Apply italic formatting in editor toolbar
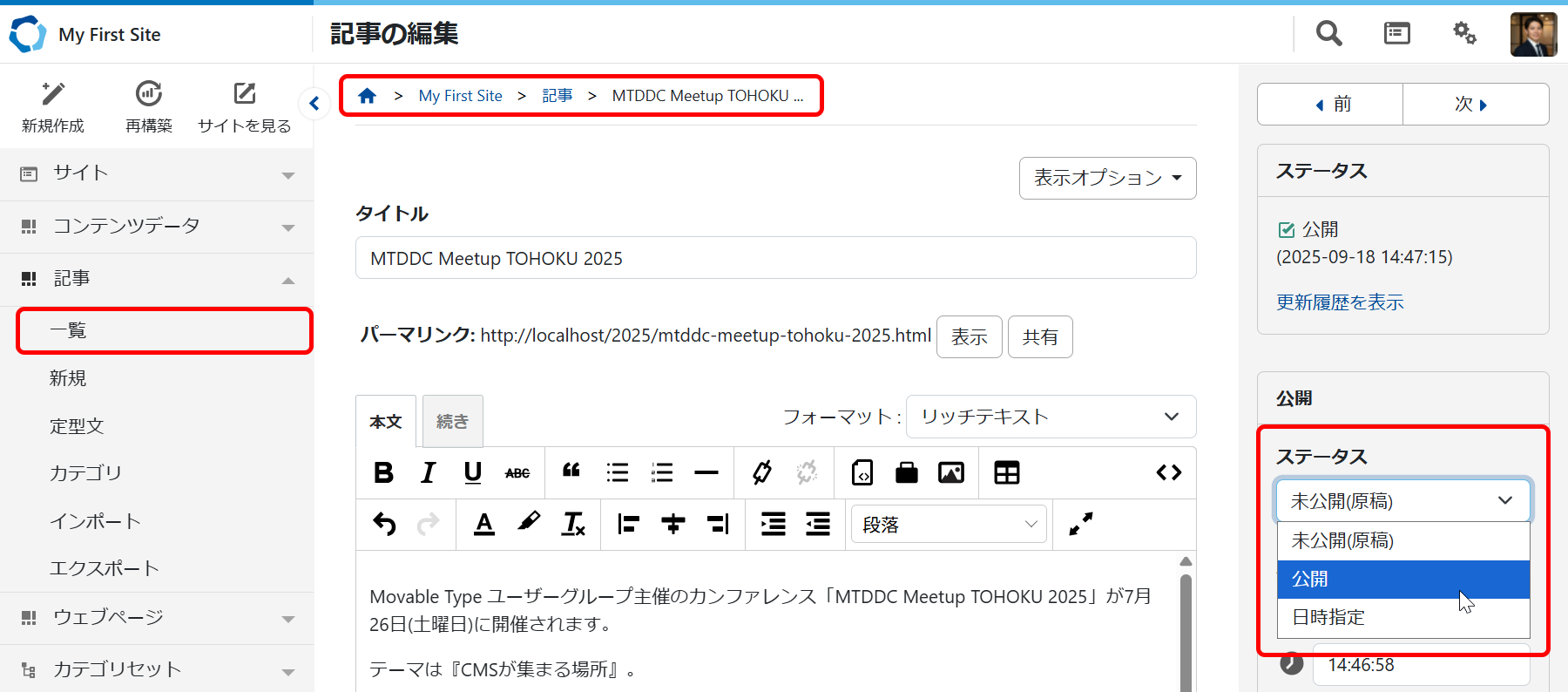This screenshot has height=692, width=1568. click(x=428, y=472)
